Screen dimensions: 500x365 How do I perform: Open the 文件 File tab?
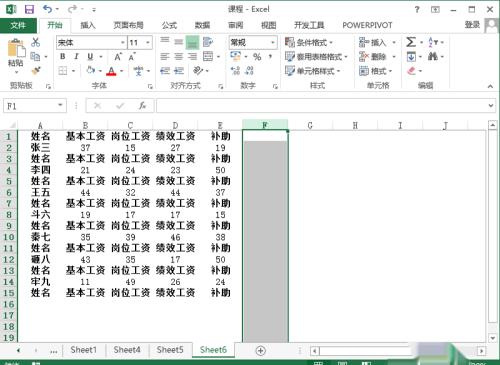coord(18,25)
